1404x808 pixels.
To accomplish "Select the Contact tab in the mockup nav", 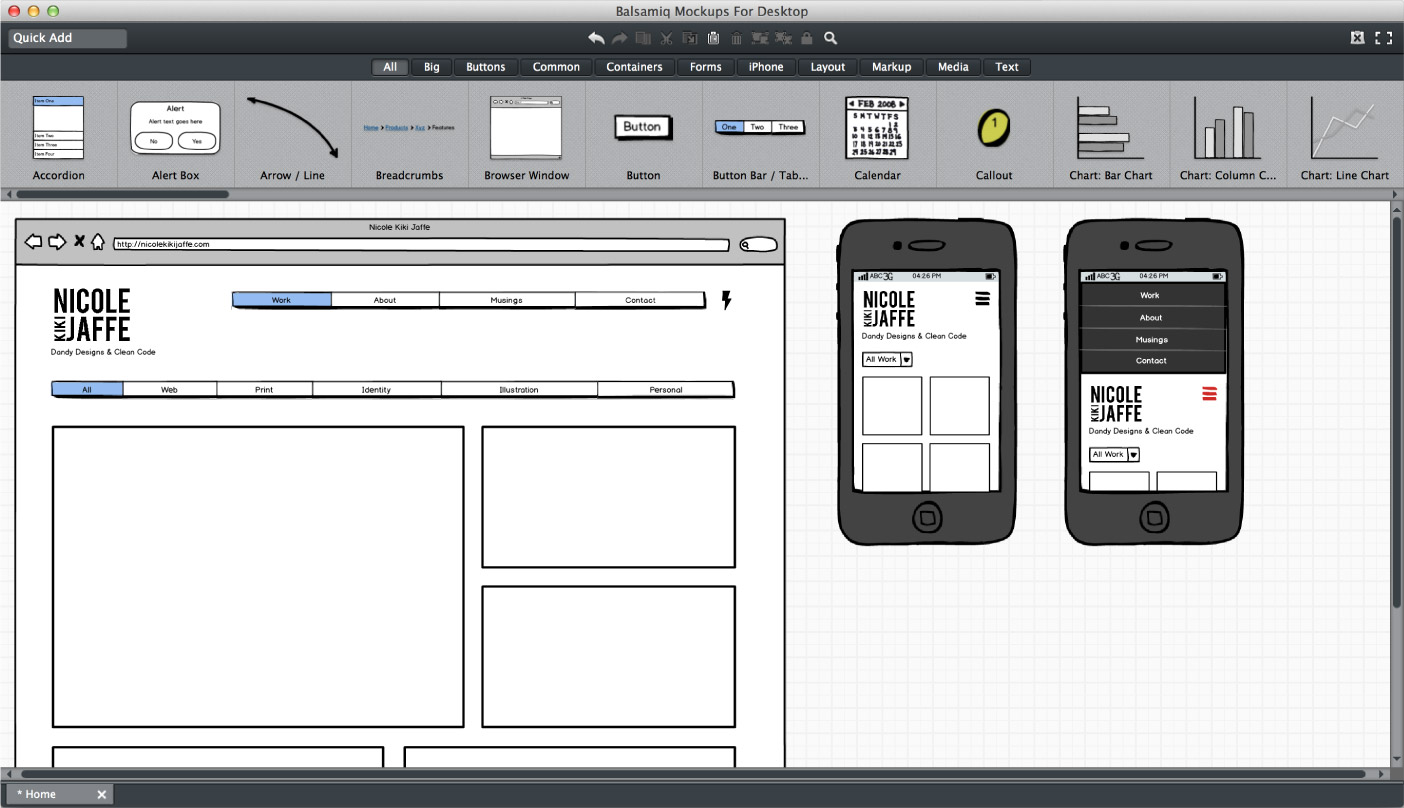I will tap(640, 300).
